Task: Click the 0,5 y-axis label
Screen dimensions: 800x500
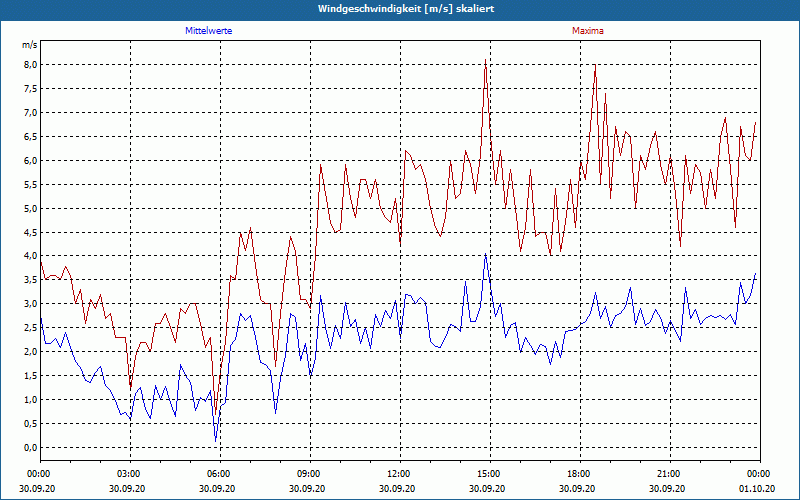Action: [29, 423]
